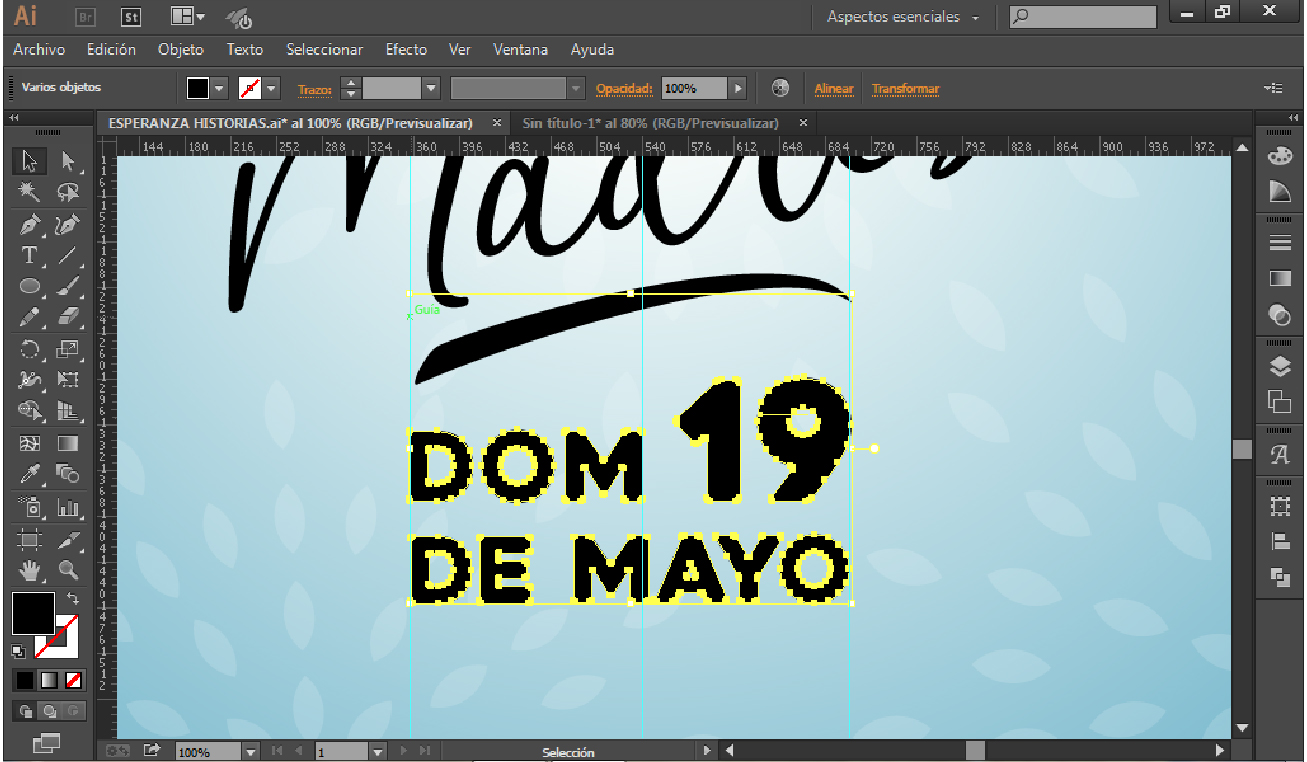The image size is (1307, 762).
Task: Reset to default fill and stroke
Action: click(x=19, y=651)
